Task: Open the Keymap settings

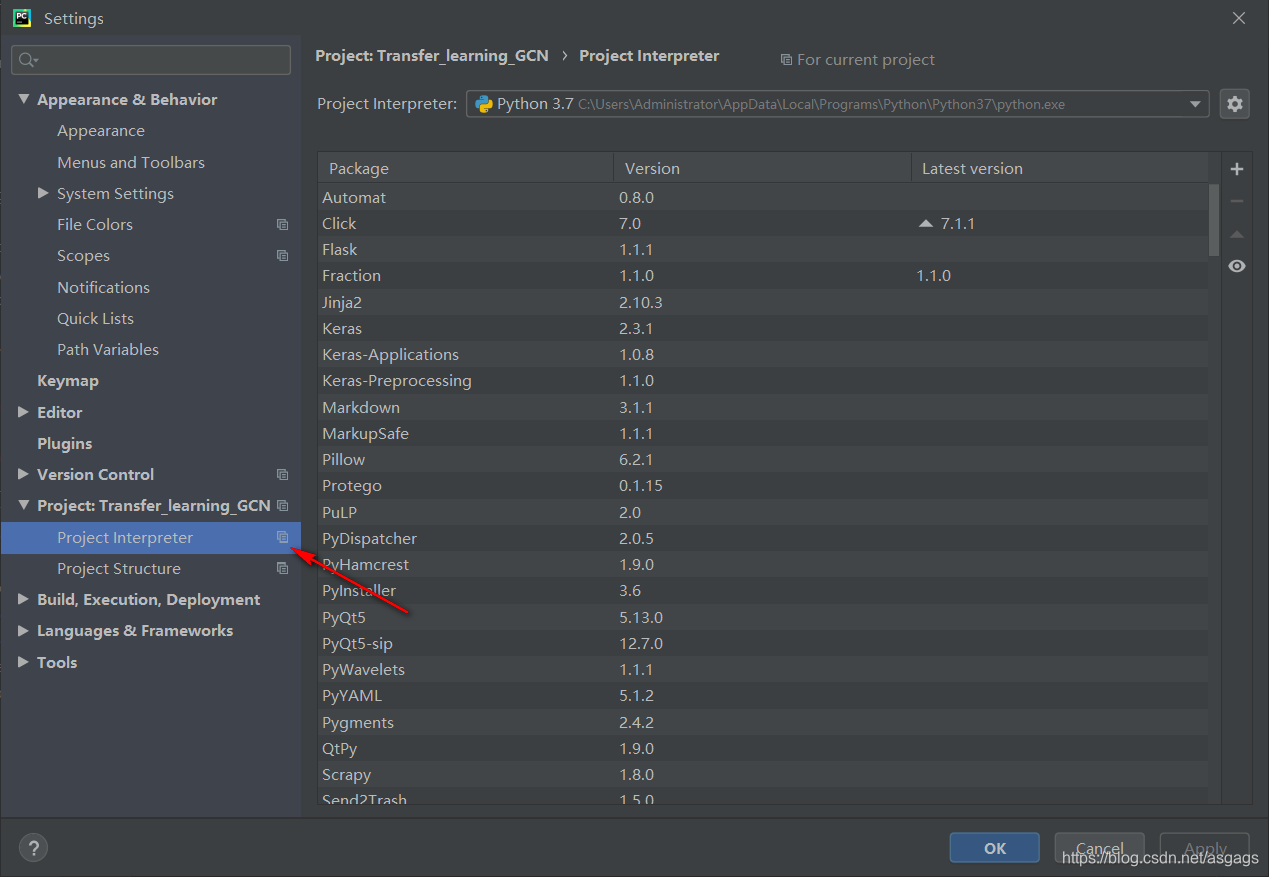Action: tap(67, 381)
